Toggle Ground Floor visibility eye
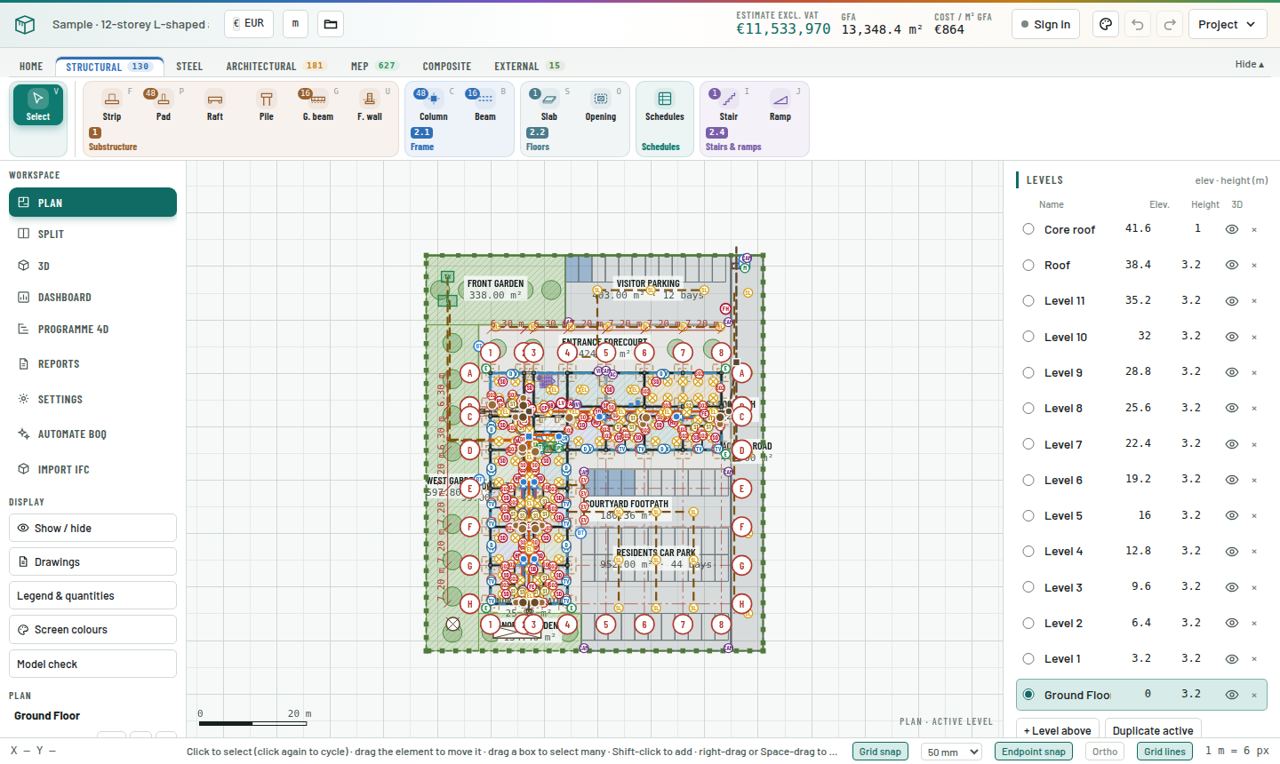The image size is (1280, 764). point(1232,695)
